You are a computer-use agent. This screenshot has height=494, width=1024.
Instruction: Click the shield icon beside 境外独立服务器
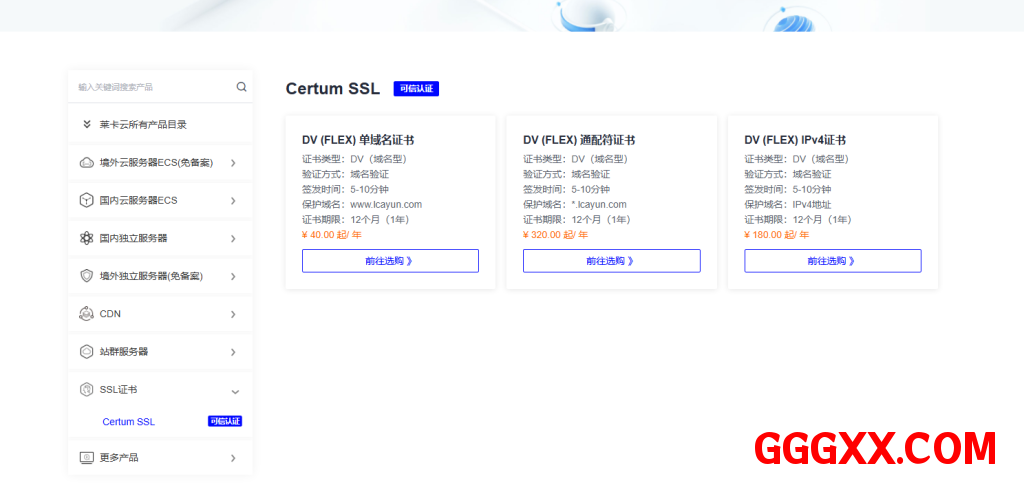tap(86, 276)
